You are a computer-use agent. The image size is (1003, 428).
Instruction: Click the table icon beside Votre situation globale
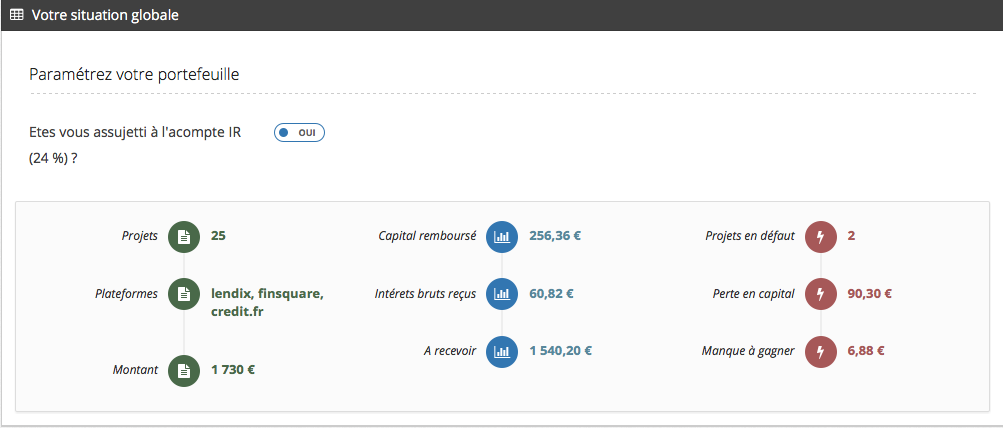coord(16,16)
